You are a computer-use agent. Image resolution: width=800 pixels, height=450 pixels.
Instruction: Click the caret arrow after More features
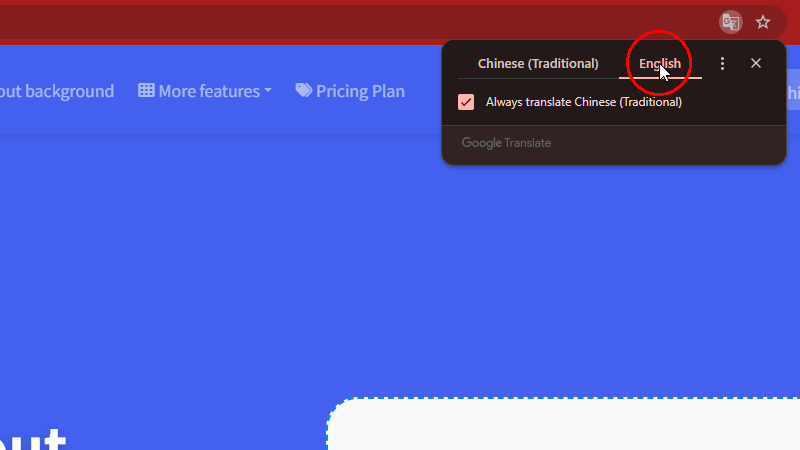click(268, 91)
